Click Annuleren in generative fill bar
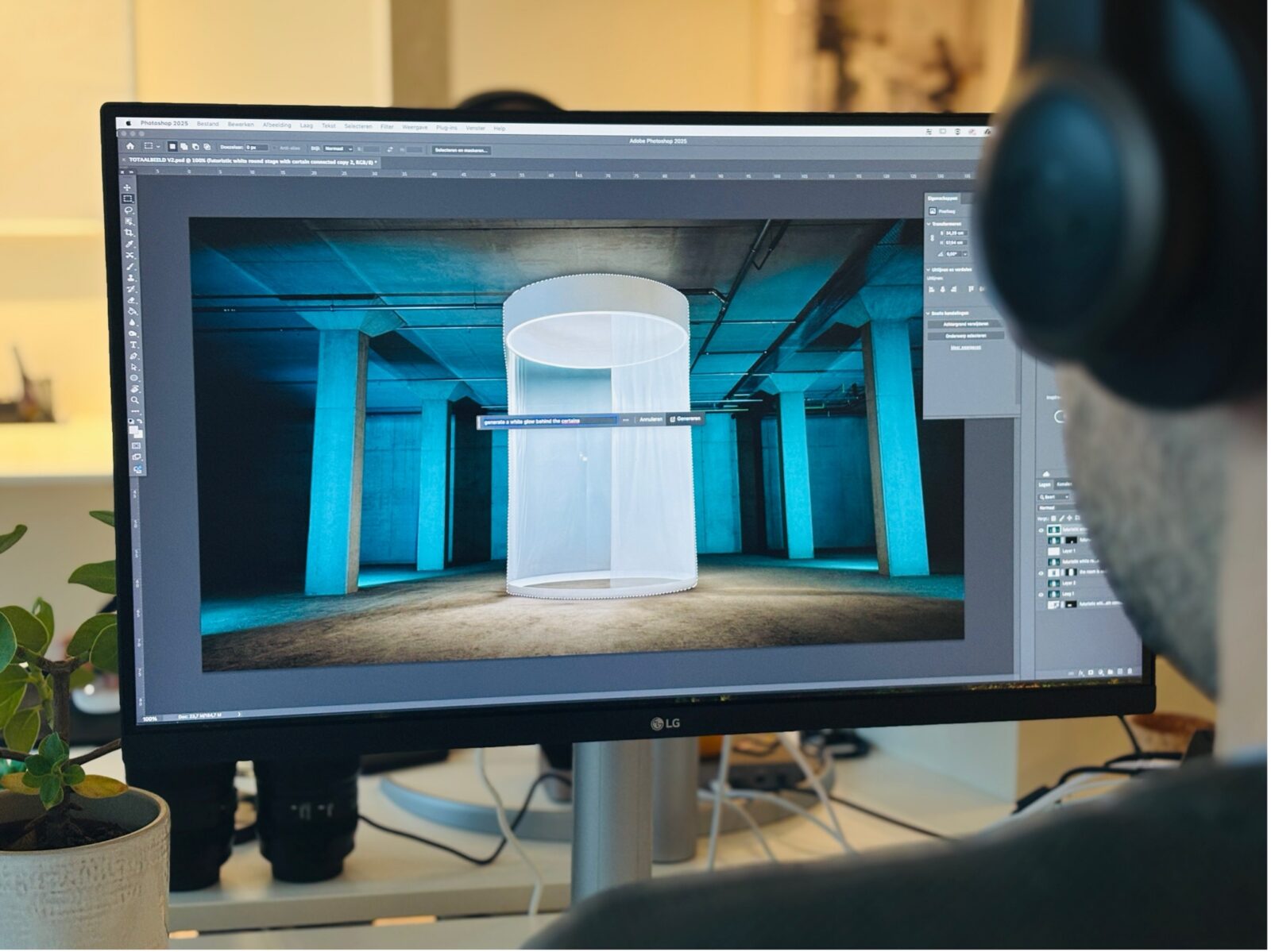This screenshot has height=952, width=1271. pos(651,419)
